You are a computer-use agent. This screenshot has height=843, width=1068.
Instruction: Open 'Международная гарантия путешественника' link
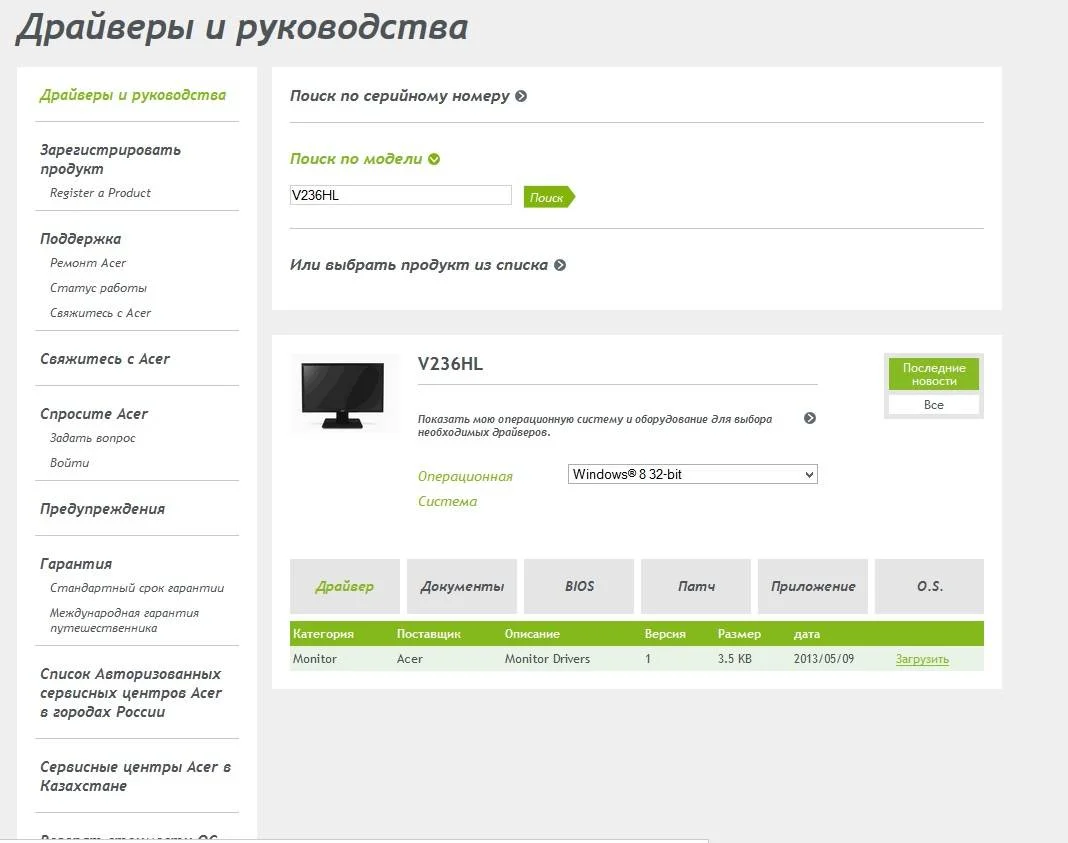124,620
